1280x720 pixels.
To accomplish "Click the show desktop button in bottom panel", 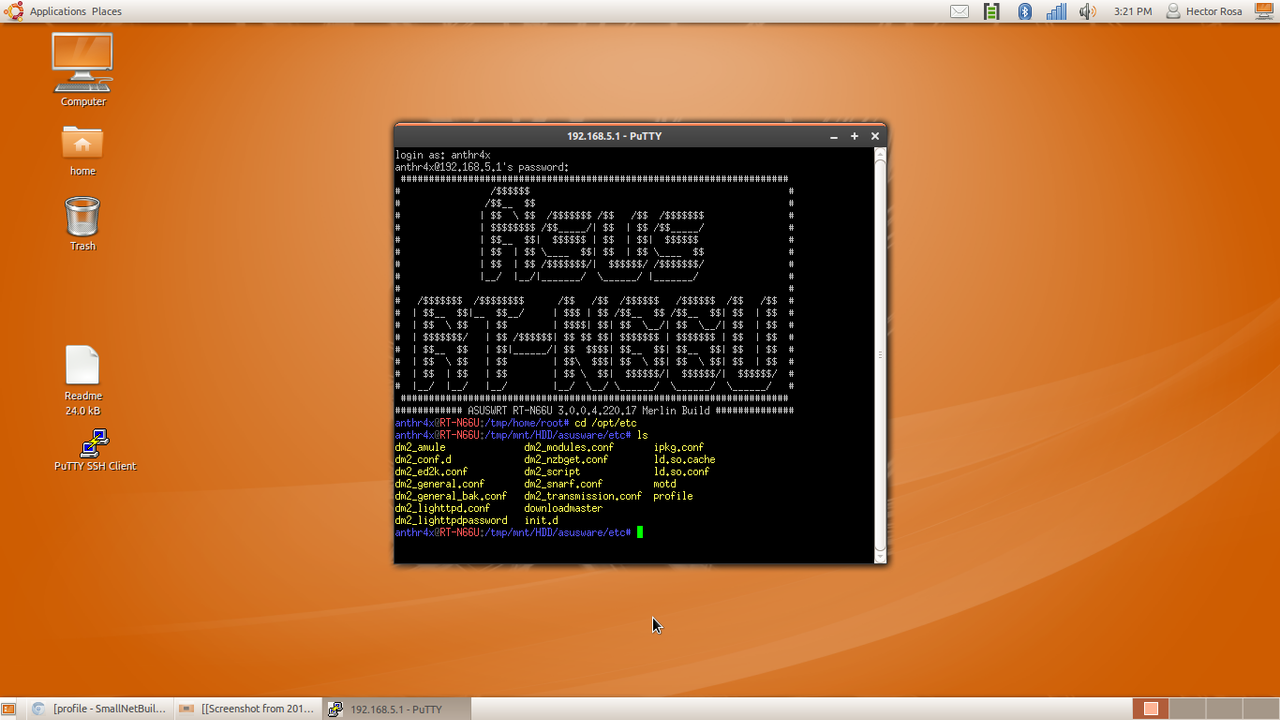I will 9,709.
